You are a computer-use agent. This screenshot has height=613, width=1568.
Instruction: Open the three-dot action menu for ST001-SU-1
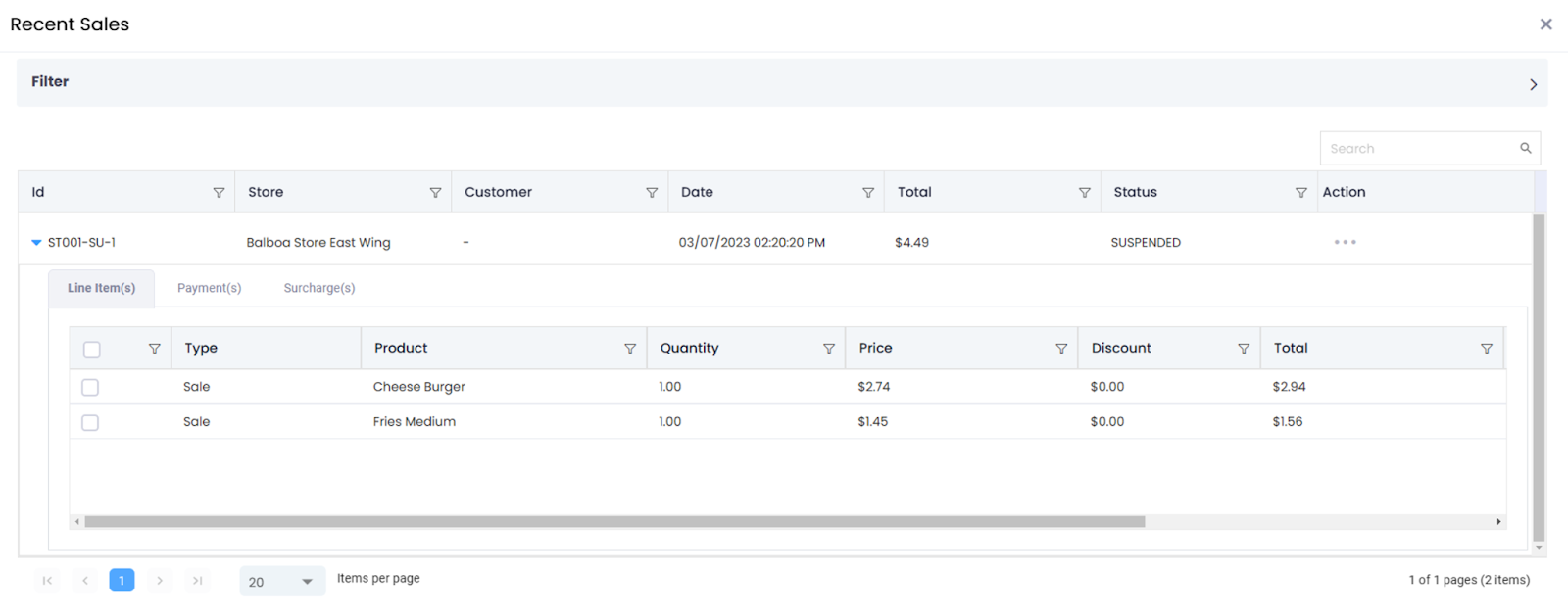pos(1345,242)
